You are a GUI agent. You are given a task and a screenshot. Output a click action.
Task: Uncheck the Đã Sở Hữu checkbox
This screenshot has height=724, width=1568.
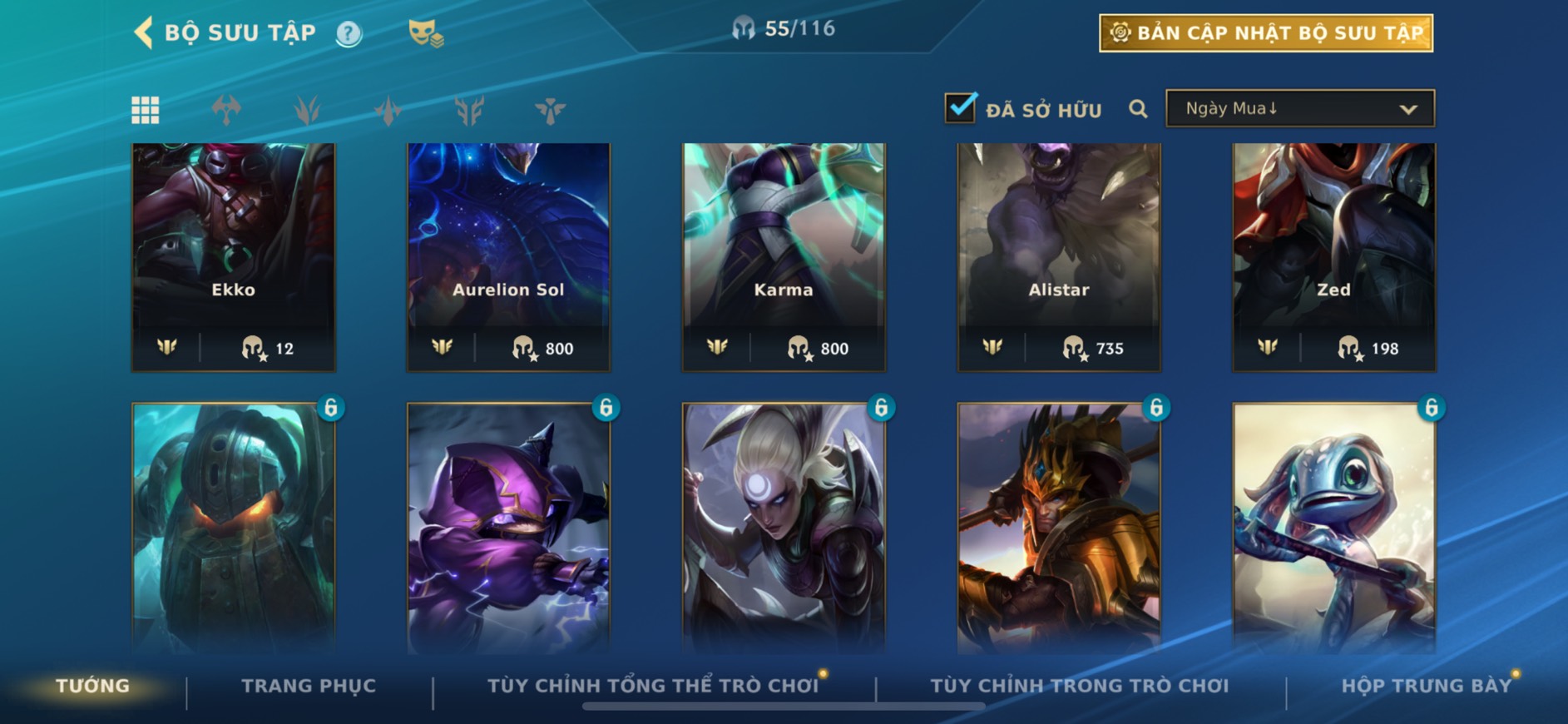[x=960, y=107]
